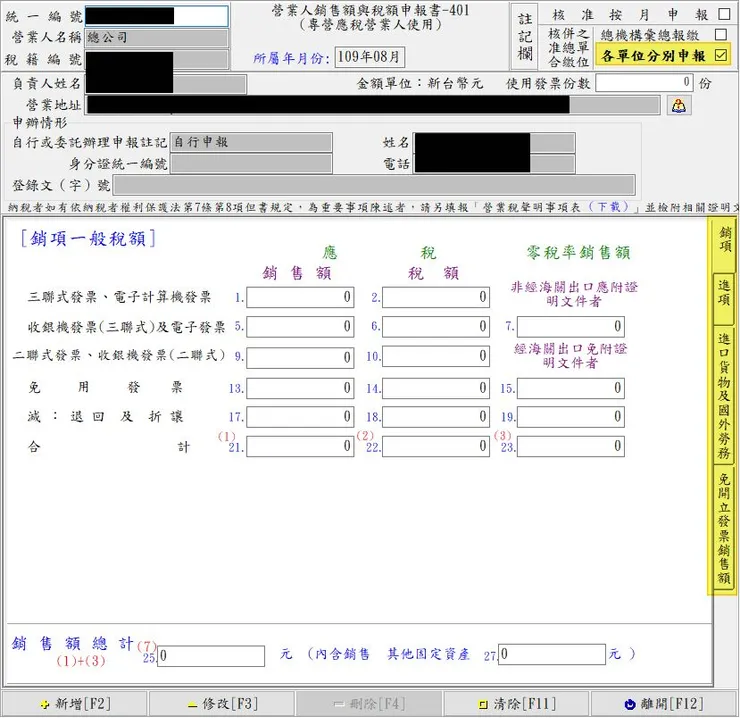Viewport: 740px width, 718px height.
Task: Click field 10 二聯式發票 稅額
Action: [436, 357]
